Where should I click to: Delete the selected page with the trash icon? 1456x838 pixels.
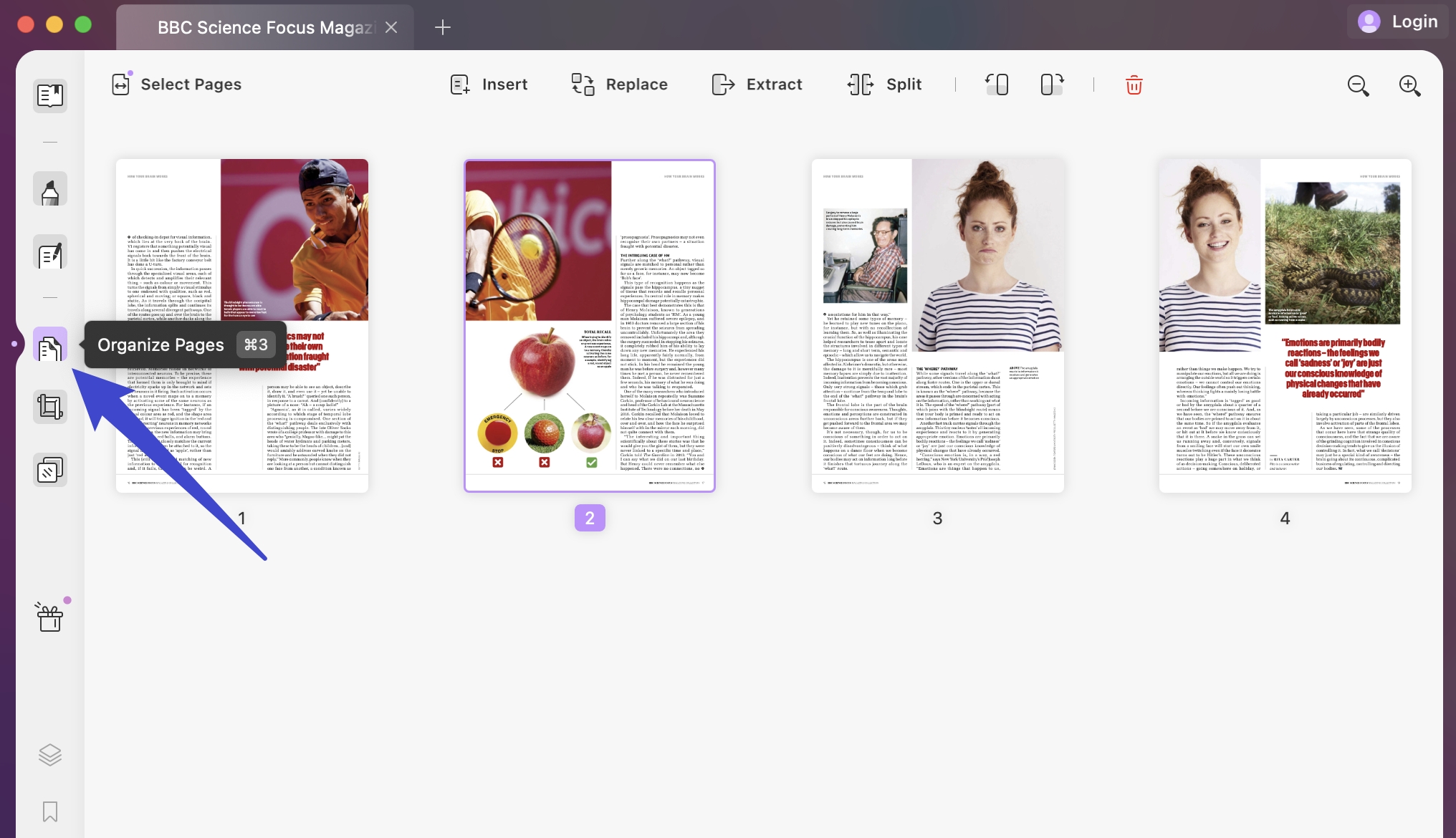(1134, 85)
